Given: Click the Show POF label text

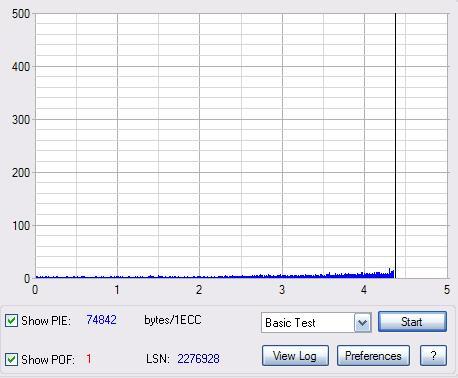Looking at the screenshot, I should pyautogui.click(x=48, y=360).
